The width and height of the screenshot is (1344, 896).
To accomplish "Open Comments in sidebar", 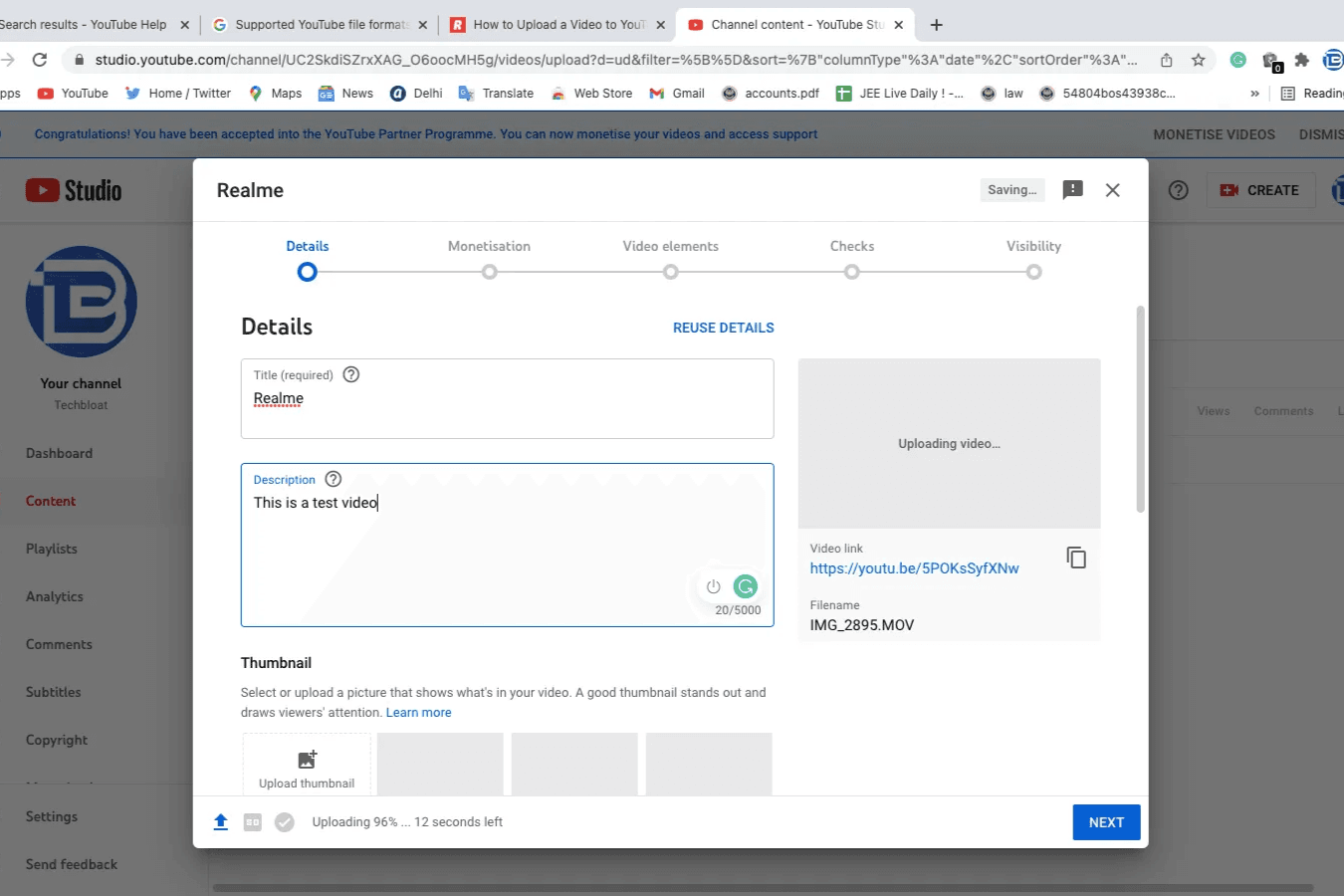I will (x=59, y=644).
